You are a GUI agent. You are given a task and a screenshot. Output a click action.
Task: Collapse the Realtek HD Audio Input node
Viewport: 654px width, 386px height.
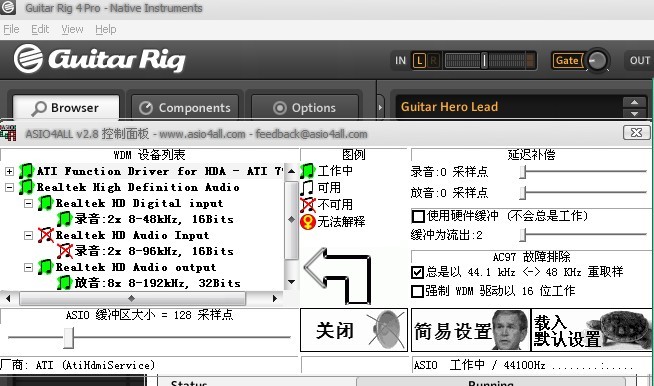coord(28,235)
